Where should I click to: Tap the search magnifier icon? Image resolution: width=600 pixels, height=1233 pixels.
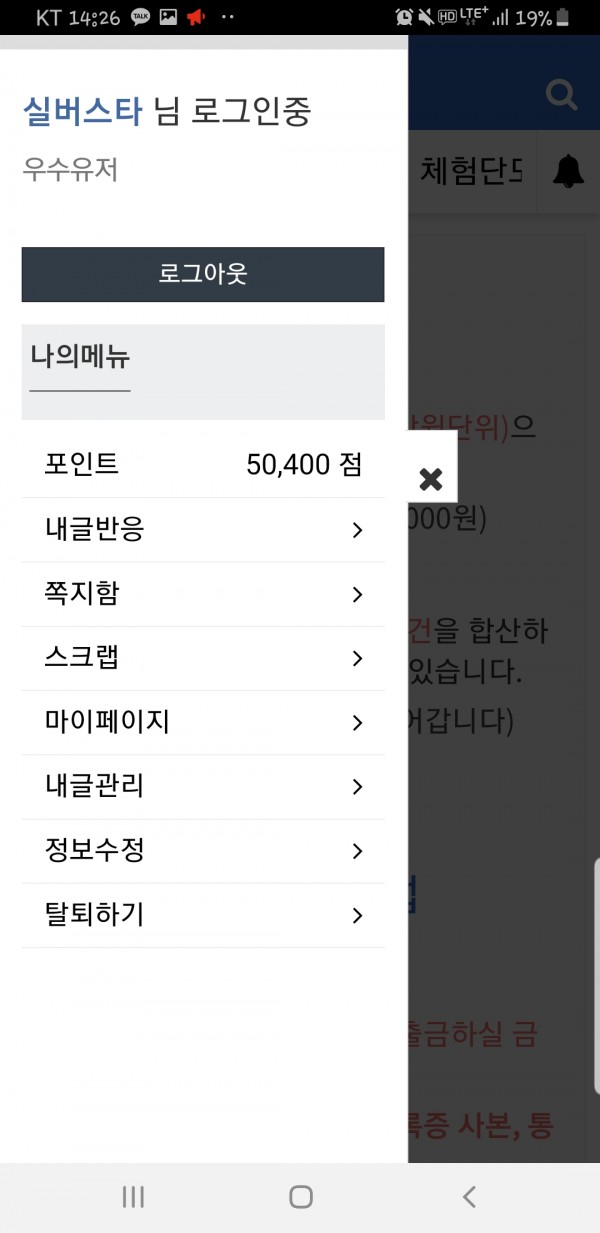click(562, 96)
